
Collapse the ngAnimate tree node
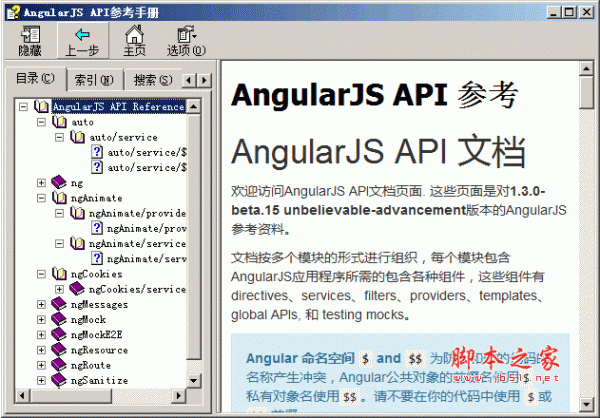point(41,198)
